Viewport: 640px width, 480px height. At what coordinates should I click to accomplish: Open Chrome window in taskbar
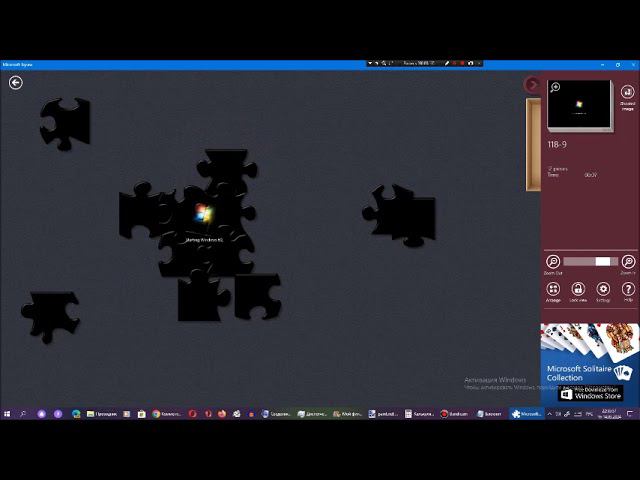click(x=167, y=414)
